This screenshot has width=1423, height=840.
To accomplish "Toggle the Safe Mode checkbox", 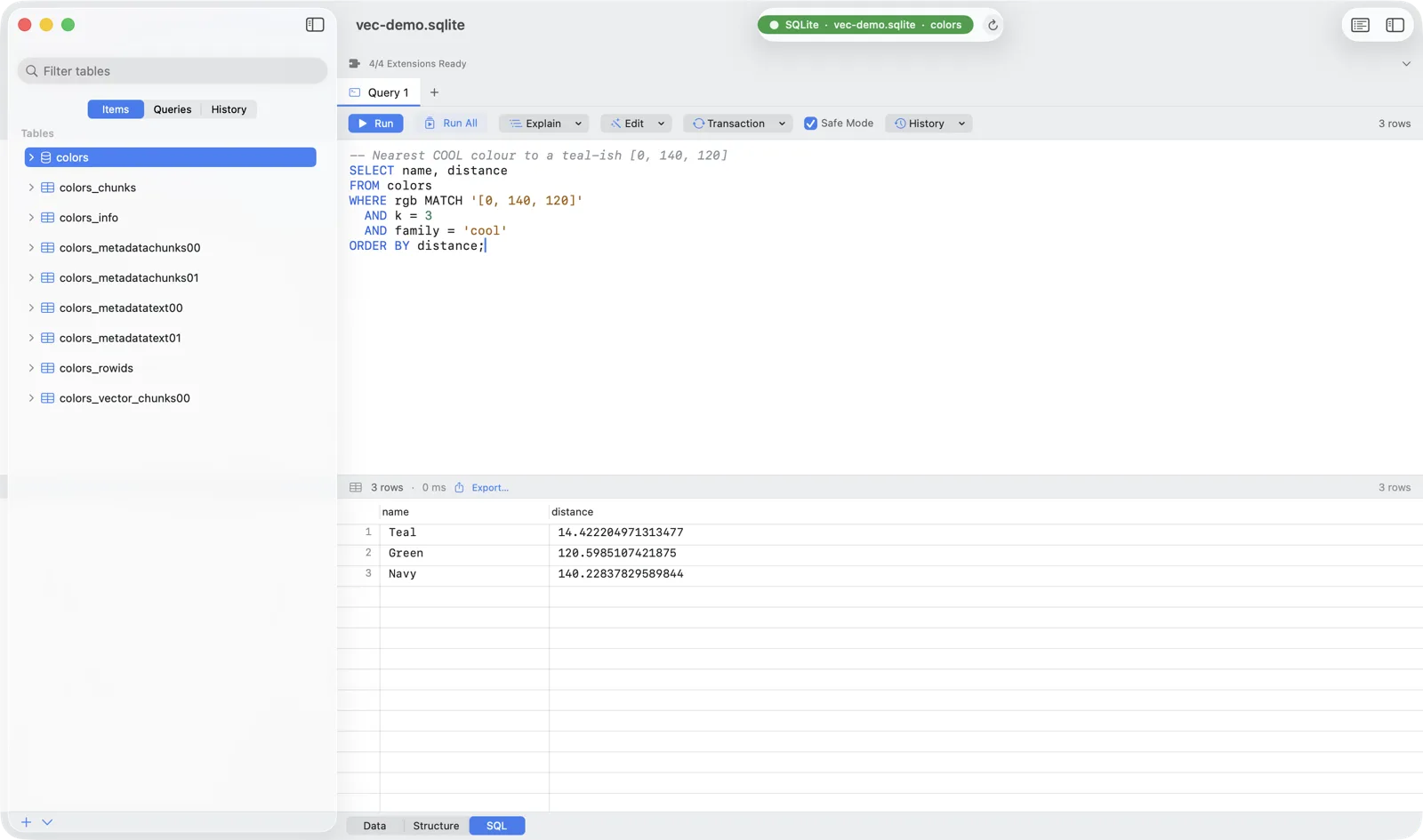I will click(810, 124).
